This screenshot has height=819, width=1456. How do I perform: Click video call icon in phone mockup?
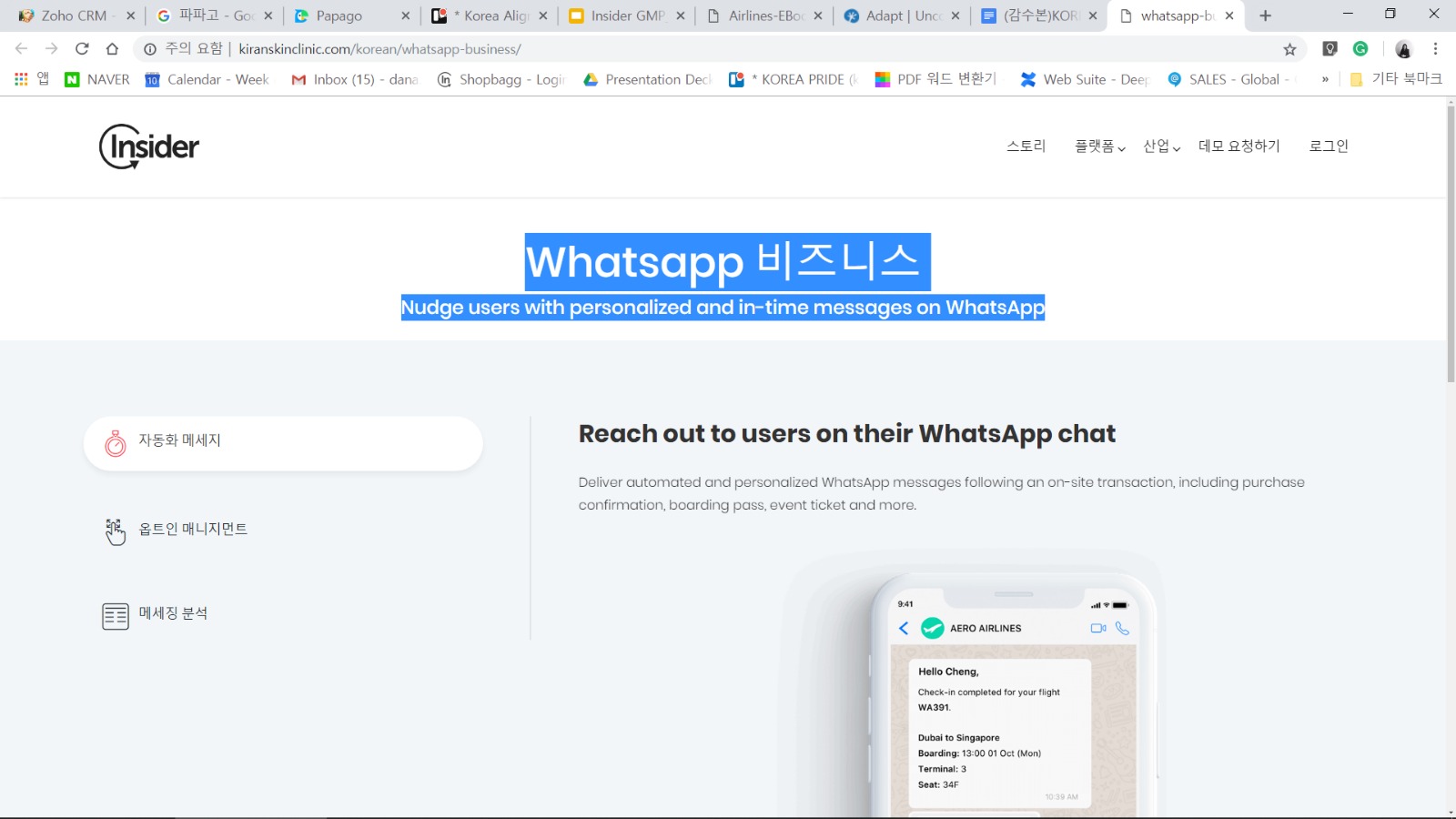[1097, 628]
